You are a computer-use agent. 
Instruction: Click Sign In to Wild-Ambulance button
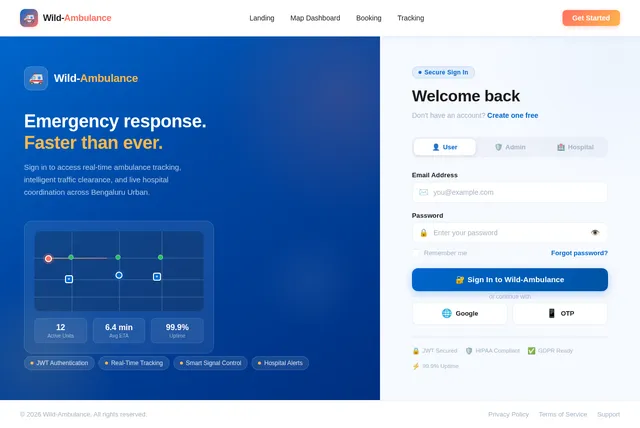[x=510, y=279]
